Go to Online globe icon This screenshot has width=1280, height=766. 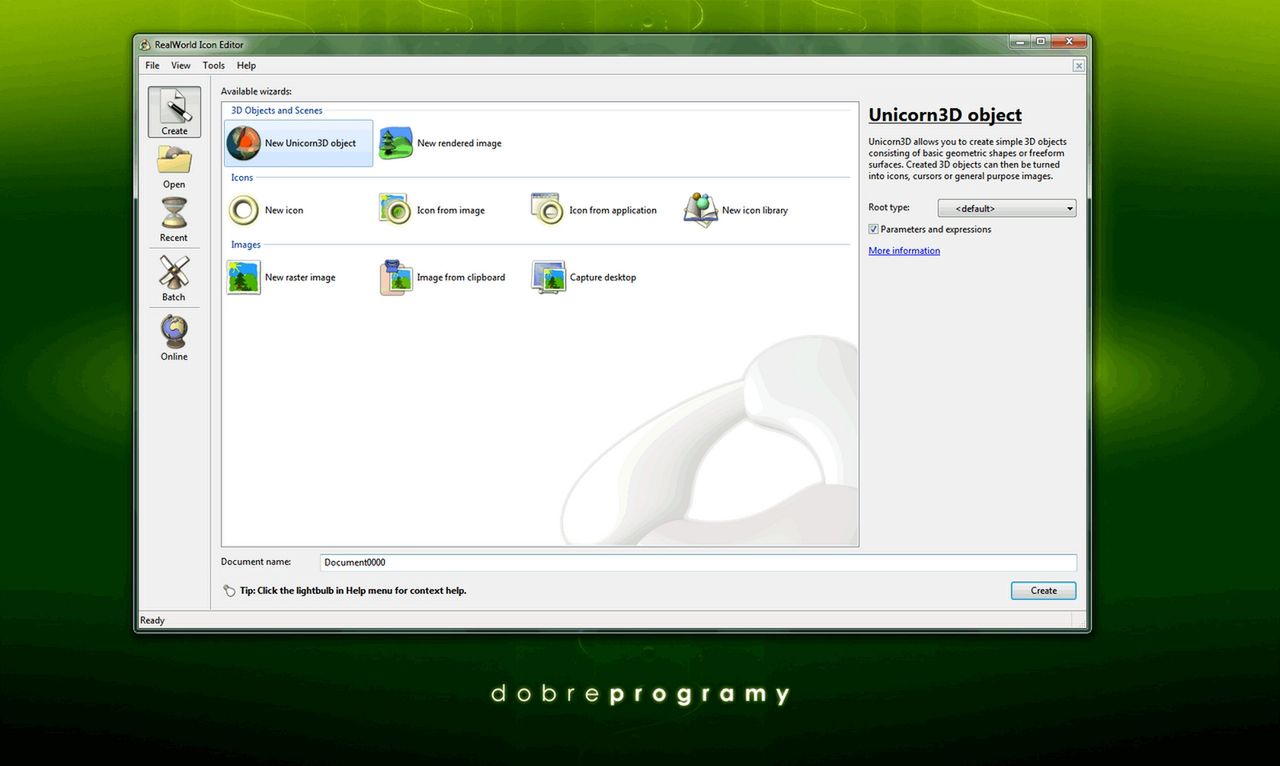174,337
